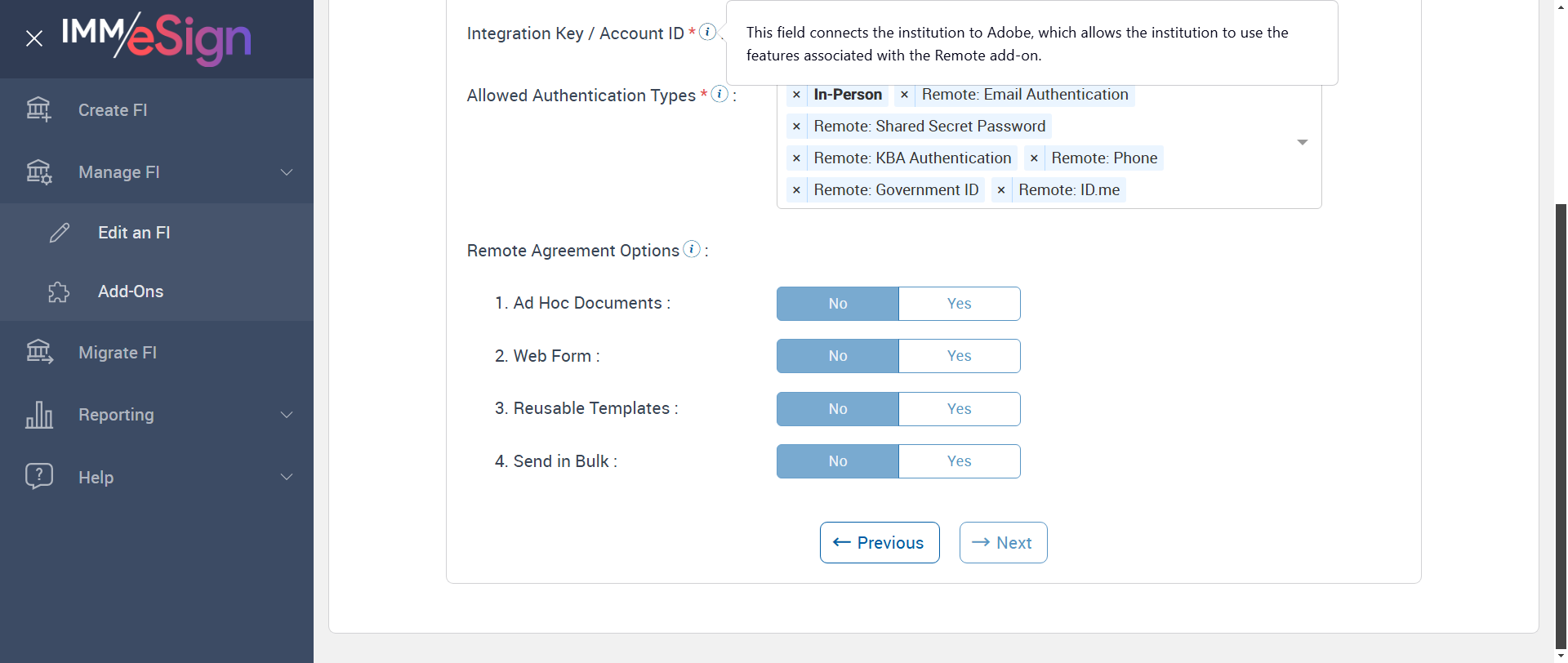Go to the Previous step

pos(880,543)
